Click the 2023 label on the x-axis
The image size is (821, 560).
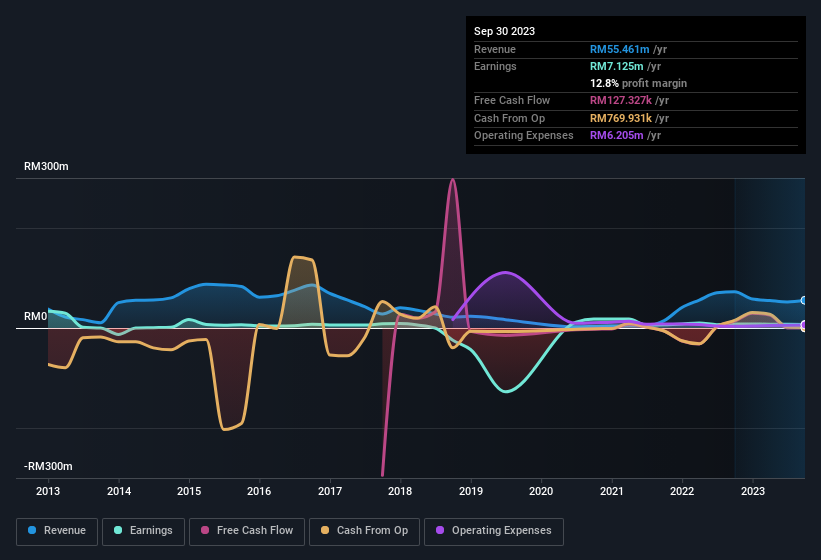753,491
